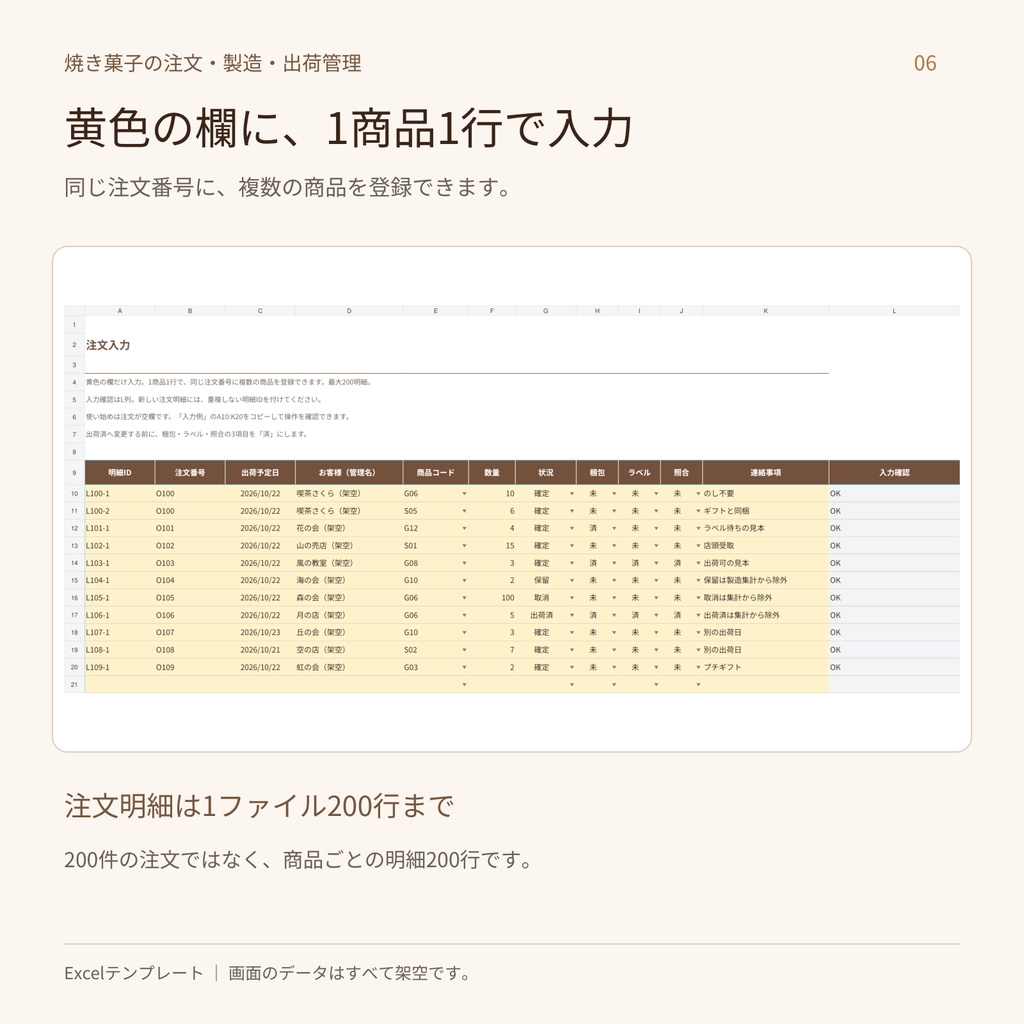
Task: Click the note cell ラベル待ちの見本
Action: 765,528
